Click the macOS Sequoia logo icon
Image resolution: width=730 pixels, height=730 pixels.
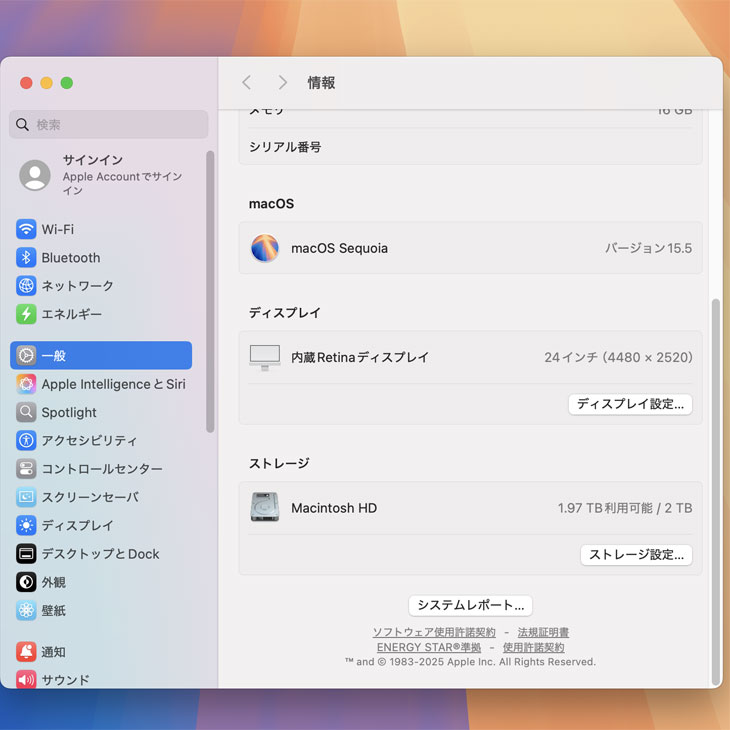(x=265, y=248)
